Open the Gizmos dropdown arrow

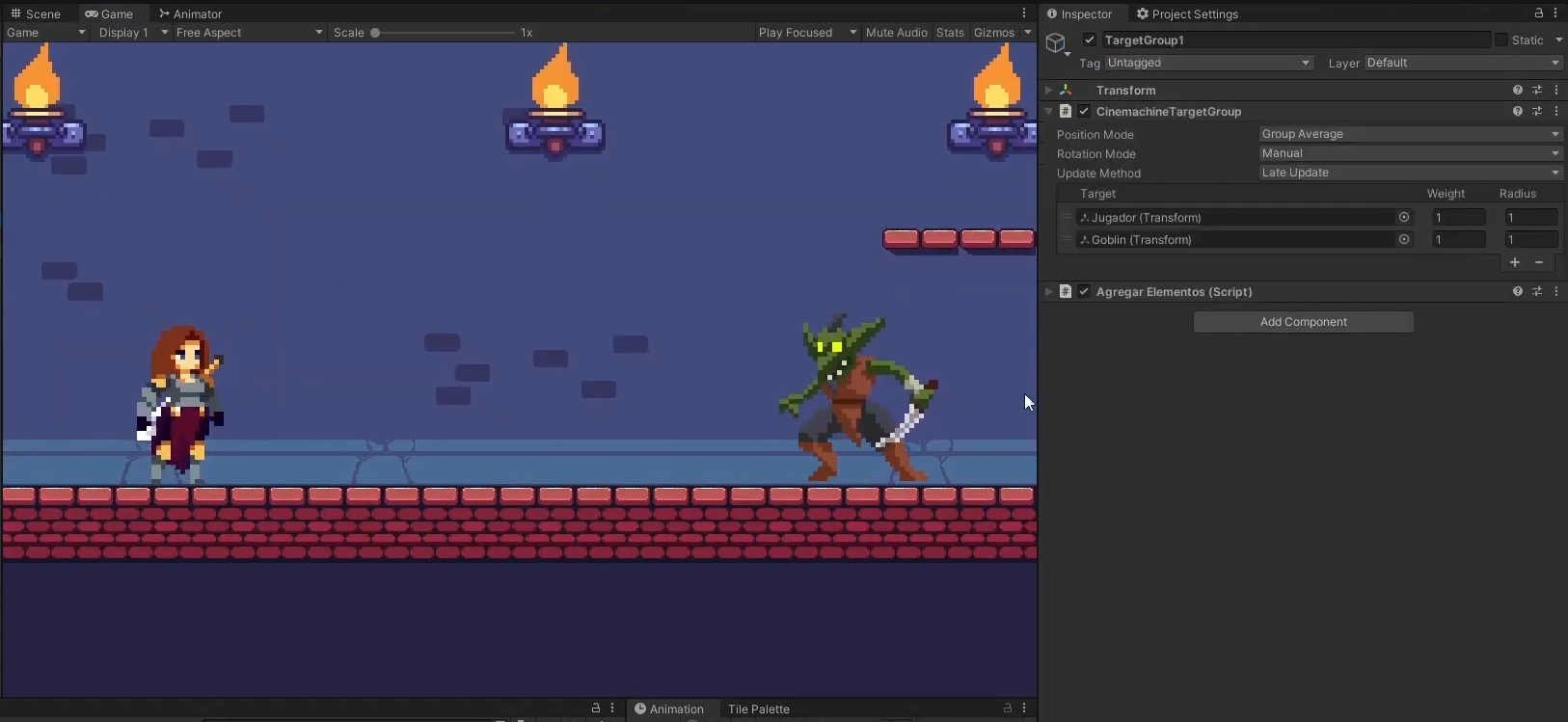click(1028, 32)
